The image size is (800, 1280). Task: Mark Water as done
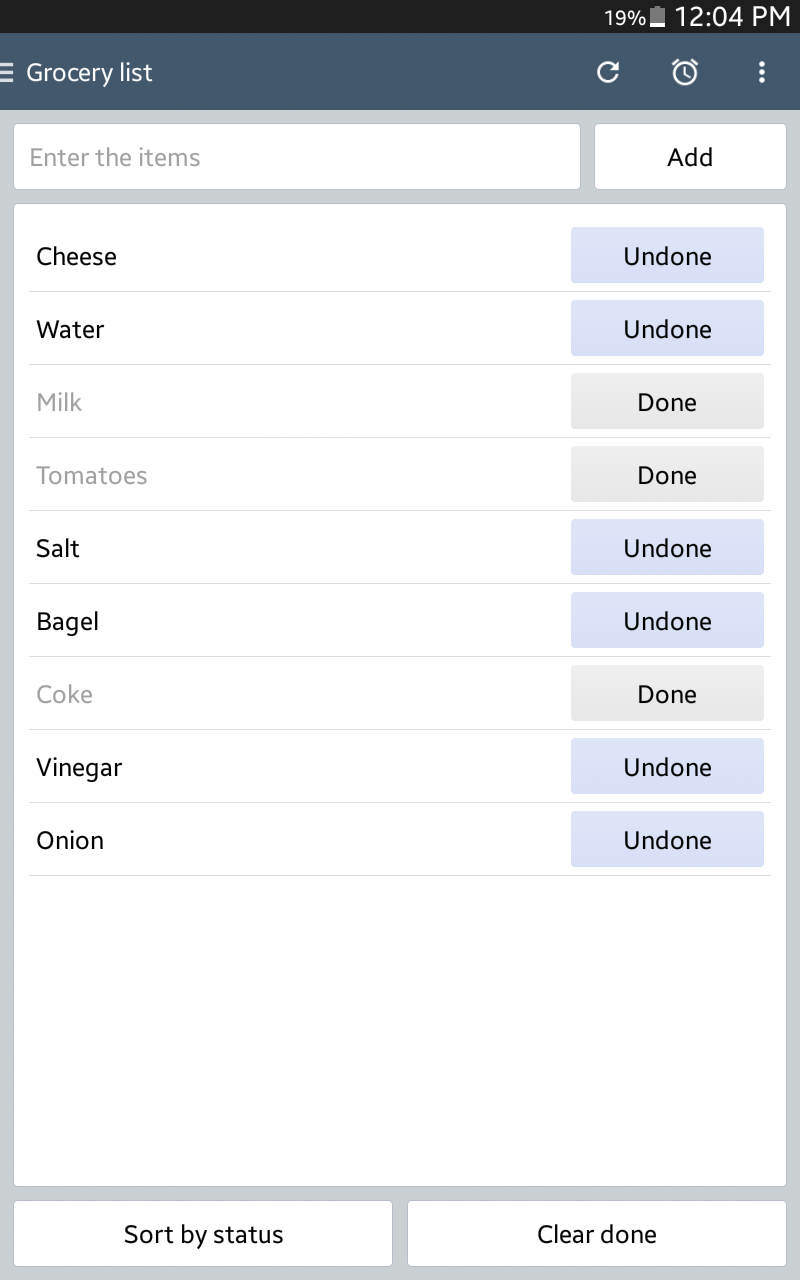pos(667,329)
